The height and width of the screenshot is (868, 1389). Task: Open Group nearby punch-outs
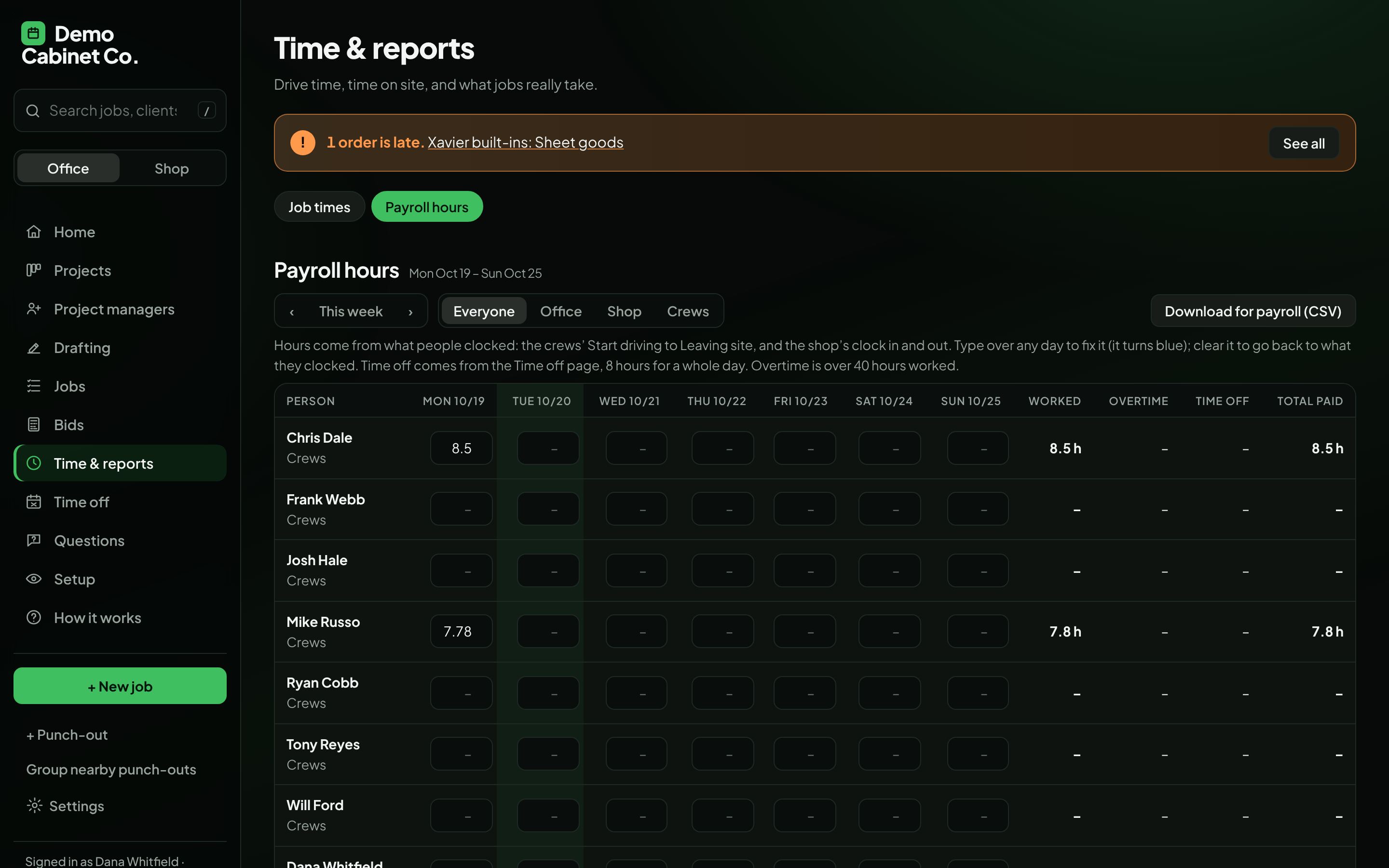click(x=111, y=769)
